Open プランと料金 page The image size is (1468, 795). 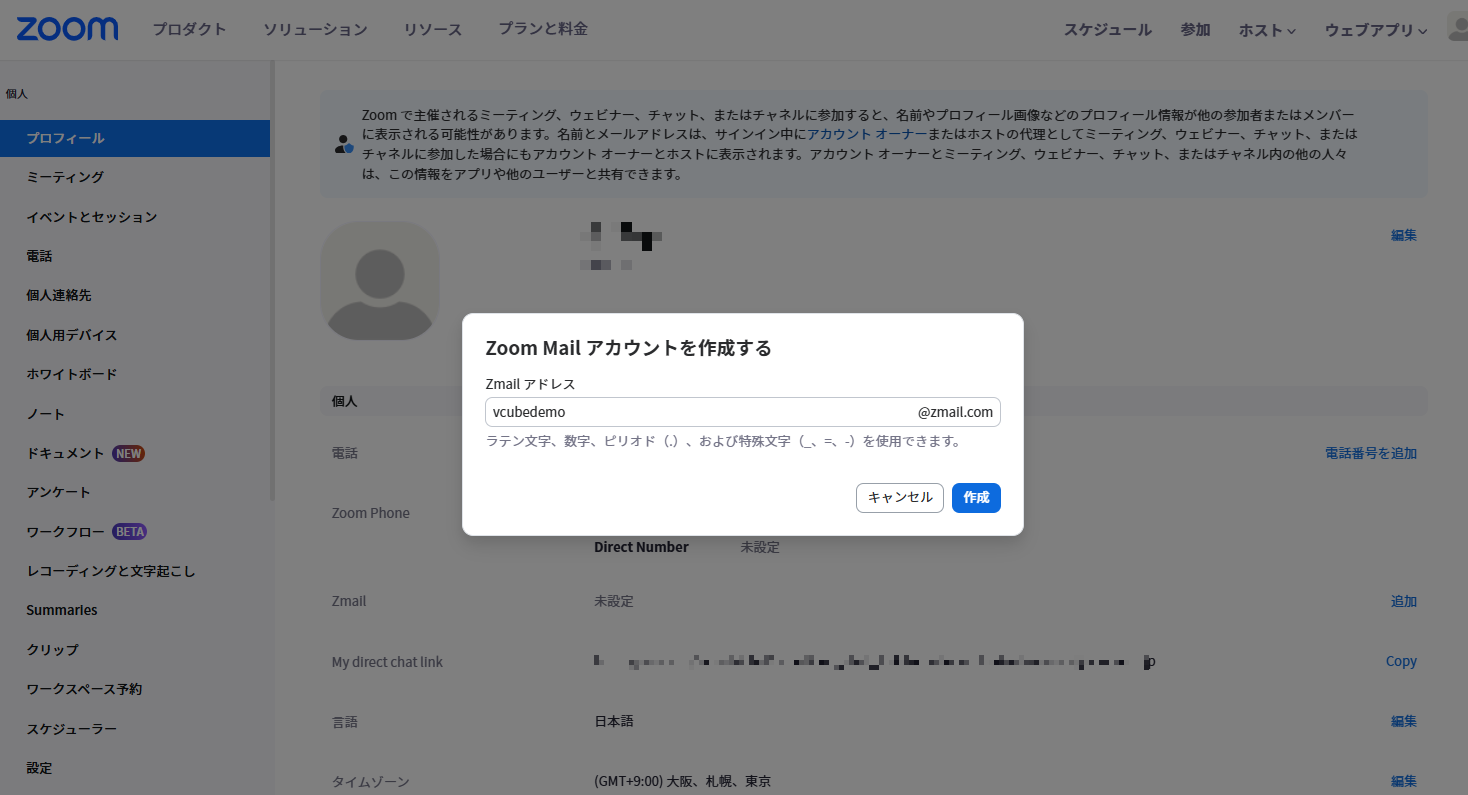(543, 29)
